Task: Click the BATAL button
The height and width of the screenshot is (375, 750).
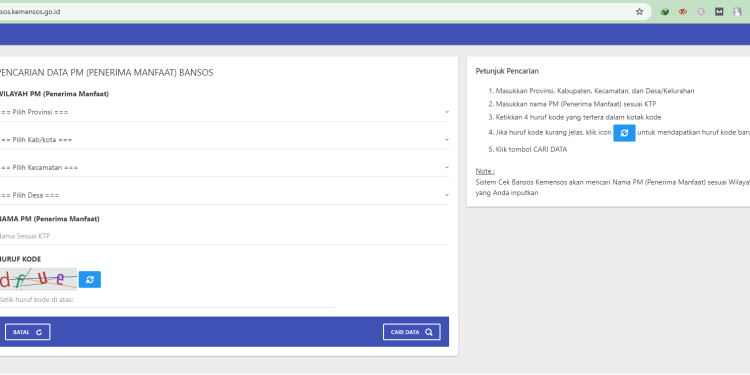Action: point(28,332)
